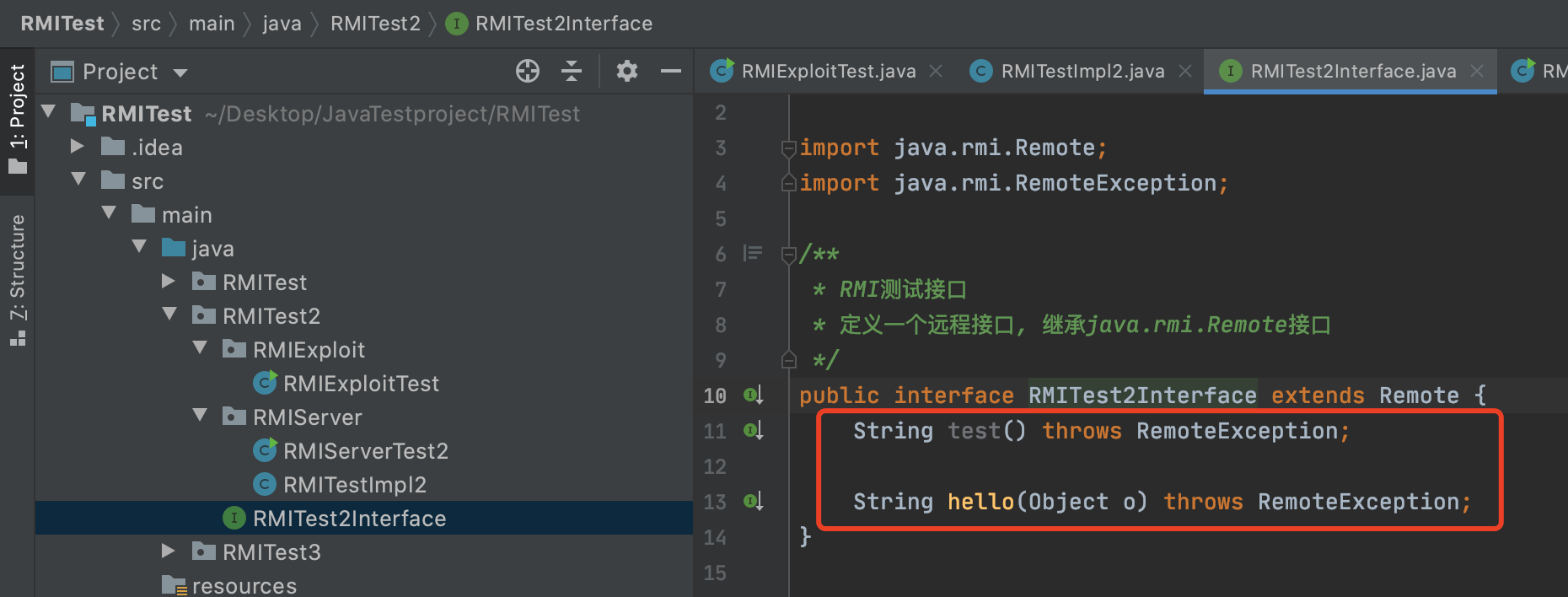
Task: Click the collapse all icon in Project panel
Action: point(572,72)
